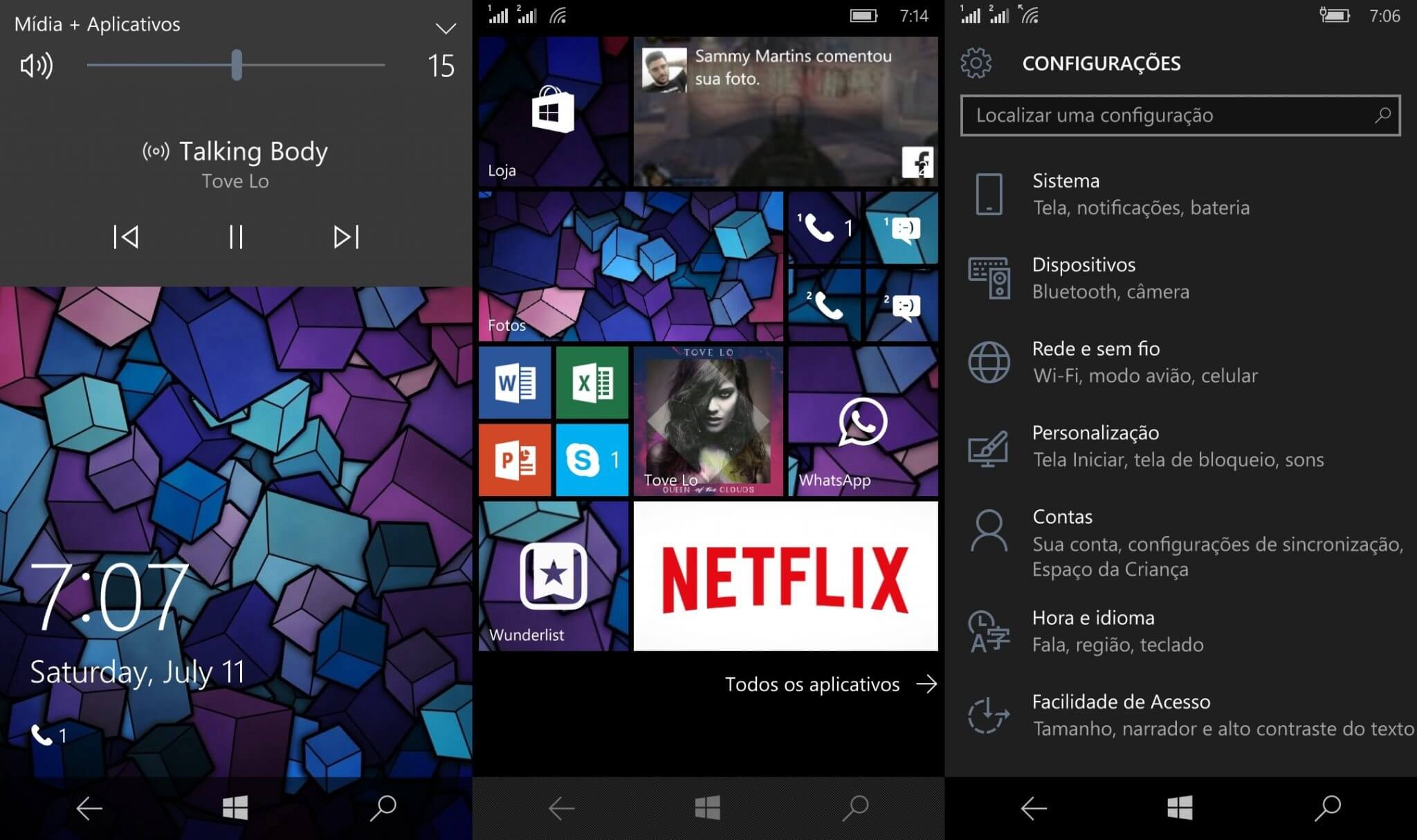
Task: Open the Loja store tile
Action: pyautogui.click(x=554, y=111)
